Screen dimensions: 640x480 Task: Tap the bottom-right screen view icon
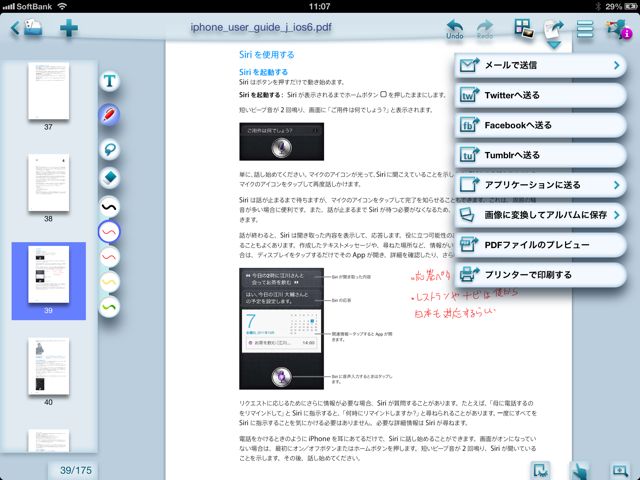point(620,471)
